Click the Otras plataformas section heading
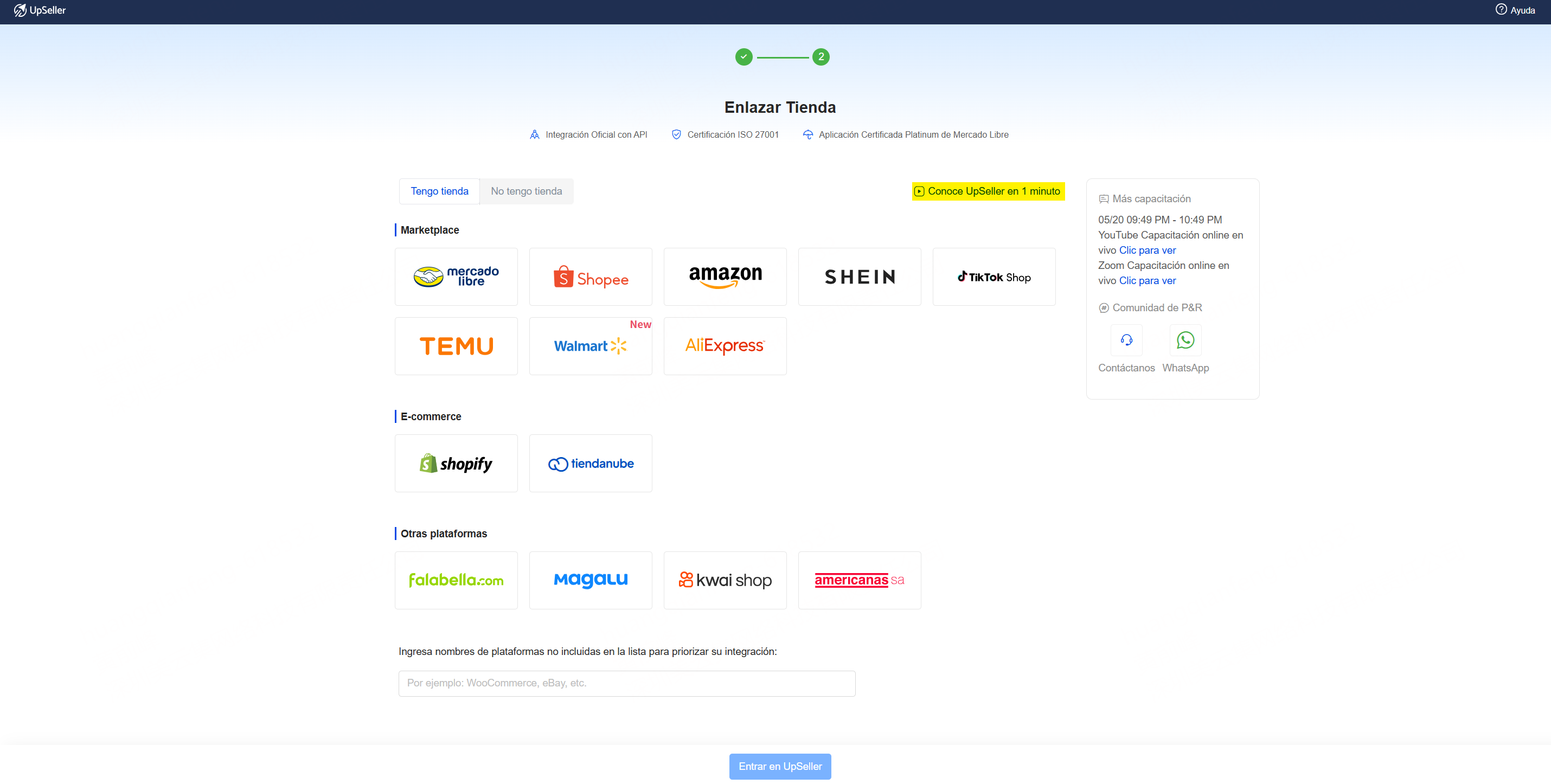This screenshot has height=784, width=1551. click(x=444, y=534)
